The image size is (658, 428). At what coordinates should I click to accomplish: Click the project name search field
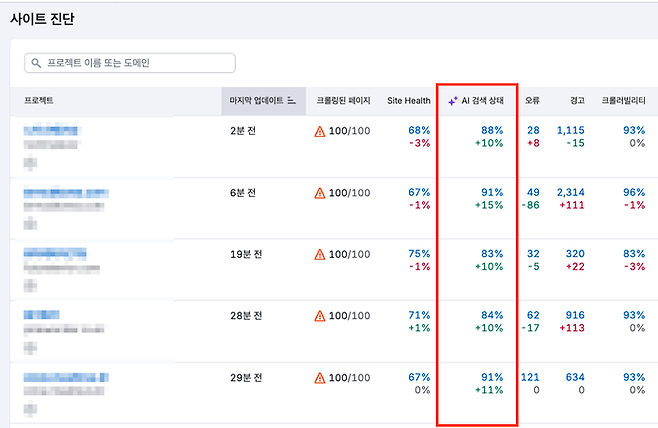pyautogui.click(x=130, y=63)
